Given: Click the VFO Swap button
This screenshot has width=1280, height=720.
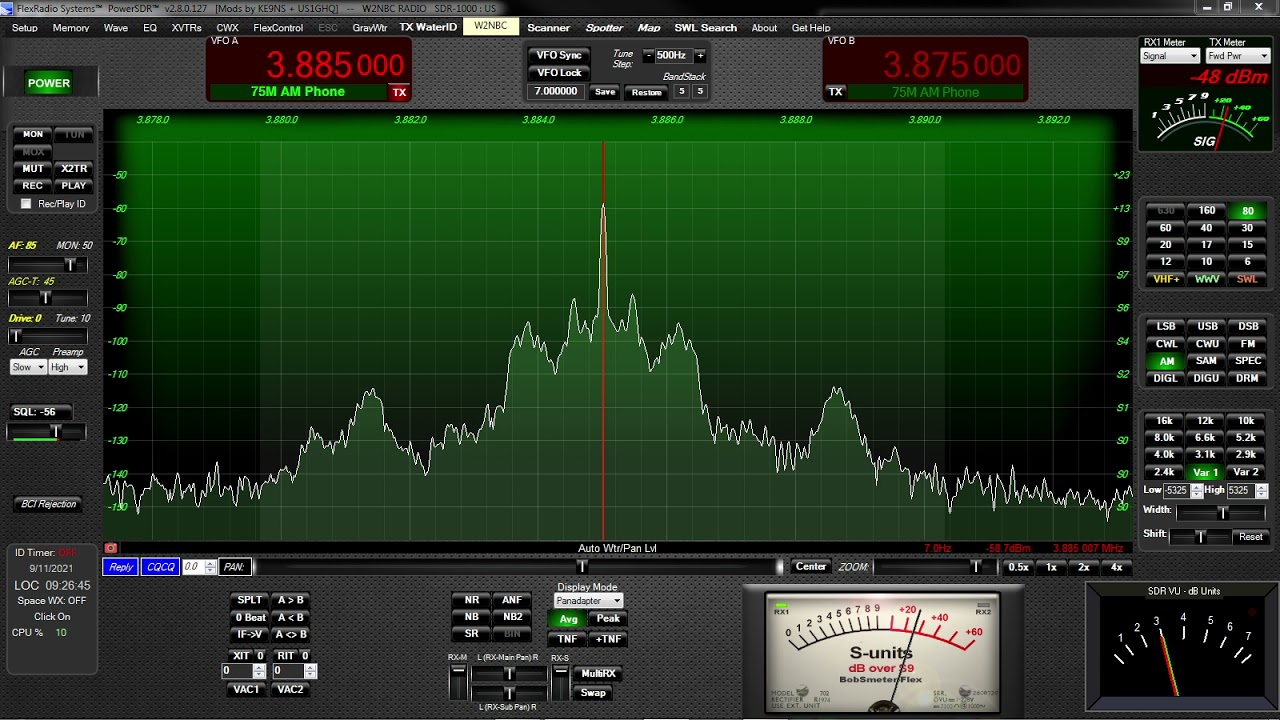Looking at the screenshot, I should [x=593, y=693].
